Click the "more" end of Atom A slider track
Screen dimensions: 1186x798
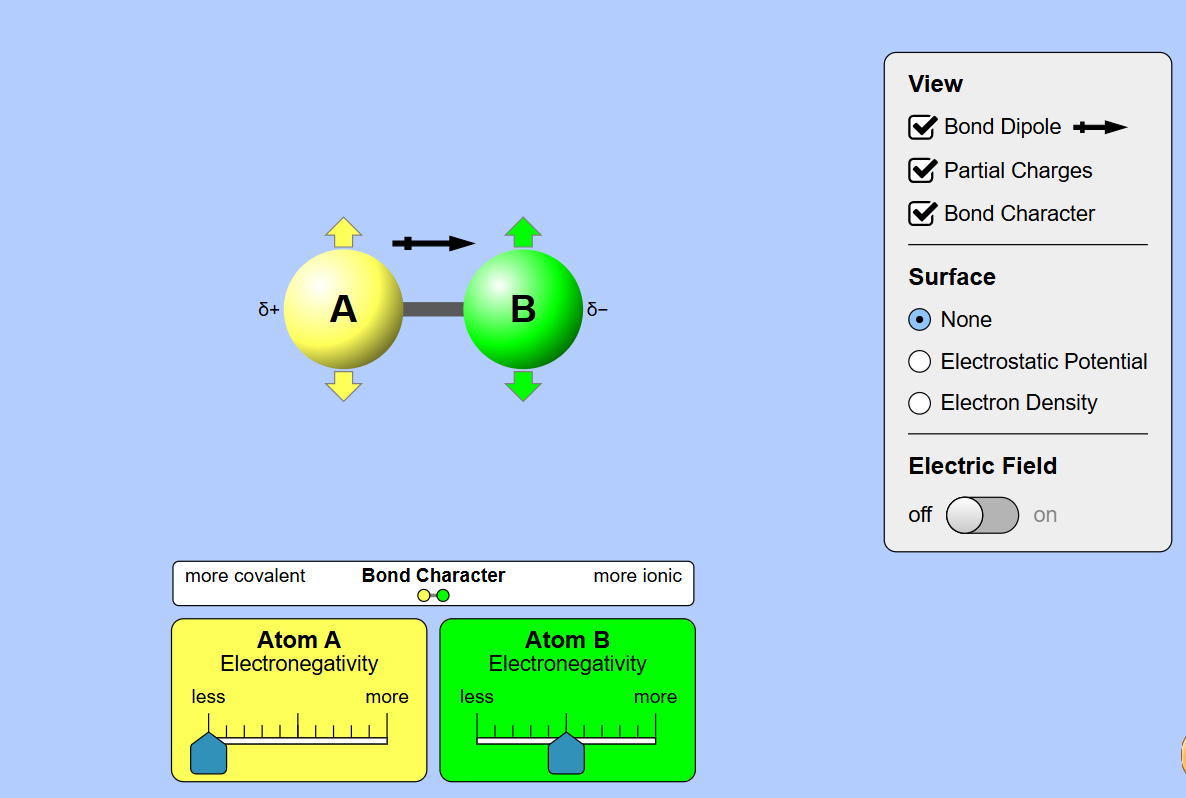385,741
